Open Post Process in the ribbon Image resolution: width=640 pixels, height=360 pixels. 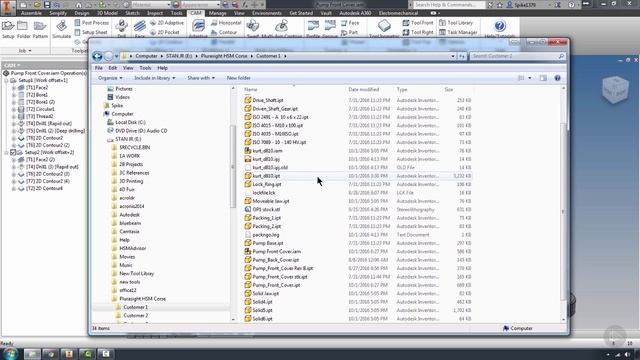[91, 23]
